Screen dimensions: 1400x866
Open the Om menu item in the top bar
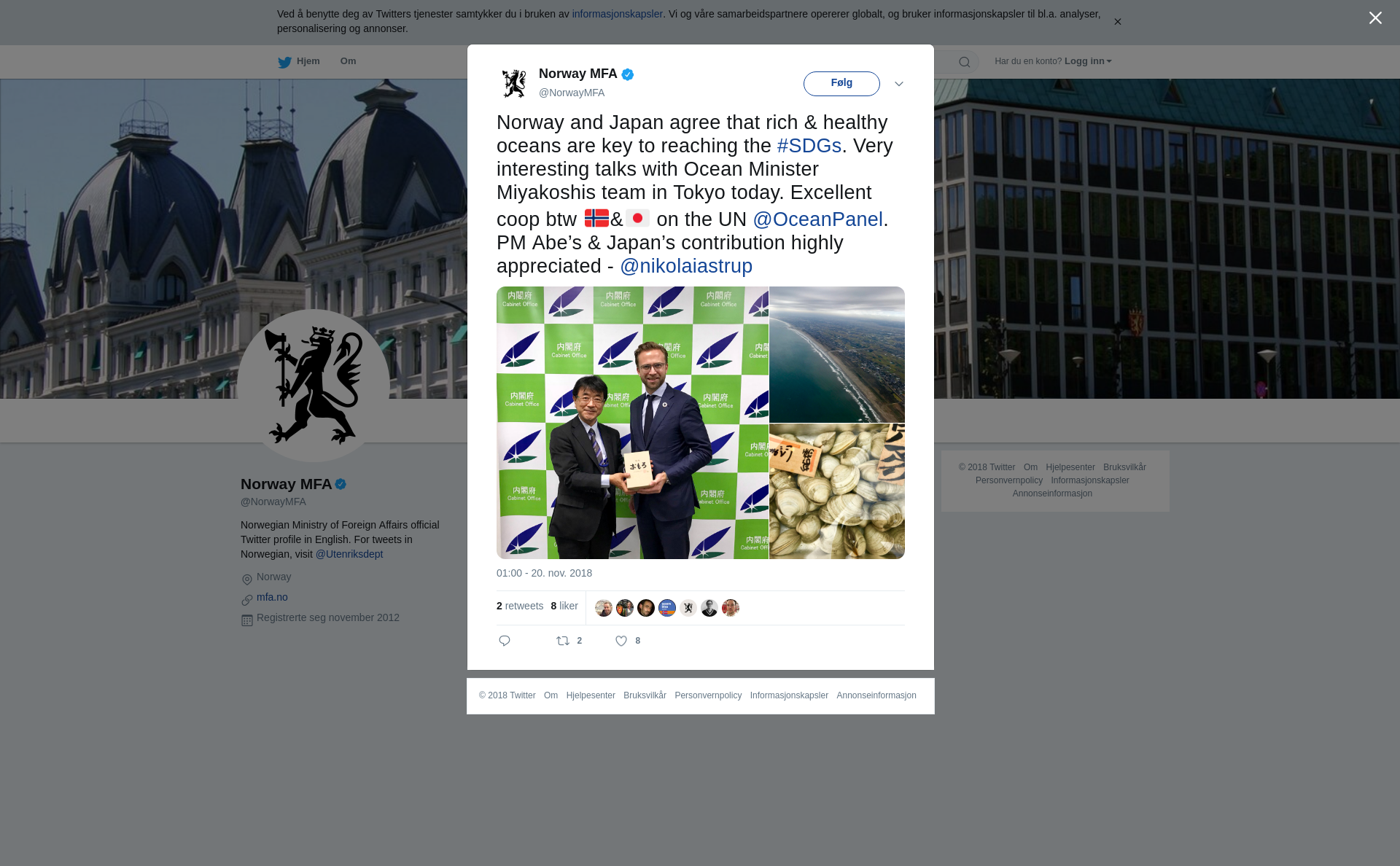(348, 61)
